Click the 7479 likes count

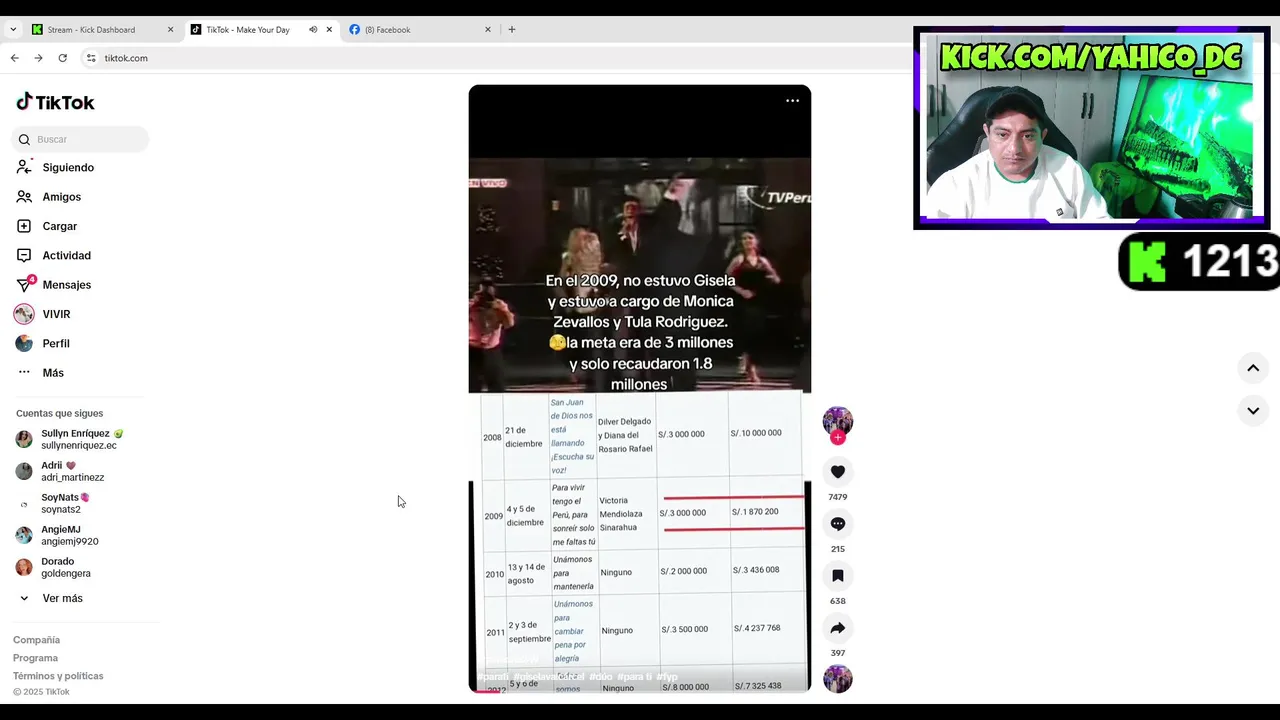coord(838,497)
